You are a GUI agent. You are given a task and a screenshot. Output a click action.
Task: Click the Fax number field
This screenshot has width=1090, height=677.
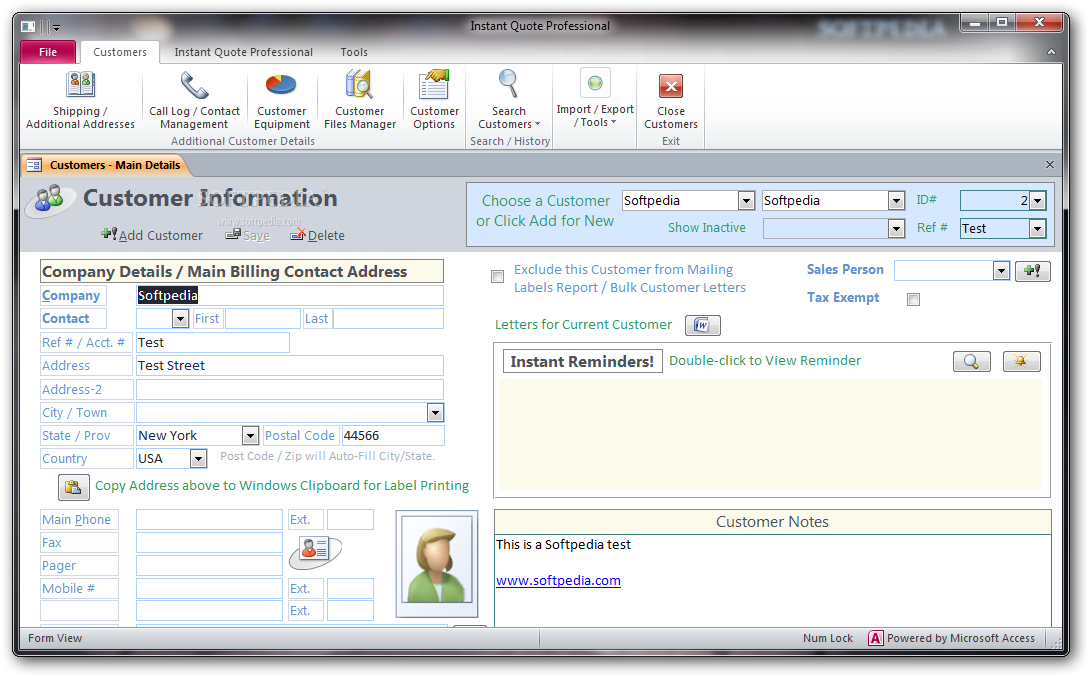click(209, 543)
